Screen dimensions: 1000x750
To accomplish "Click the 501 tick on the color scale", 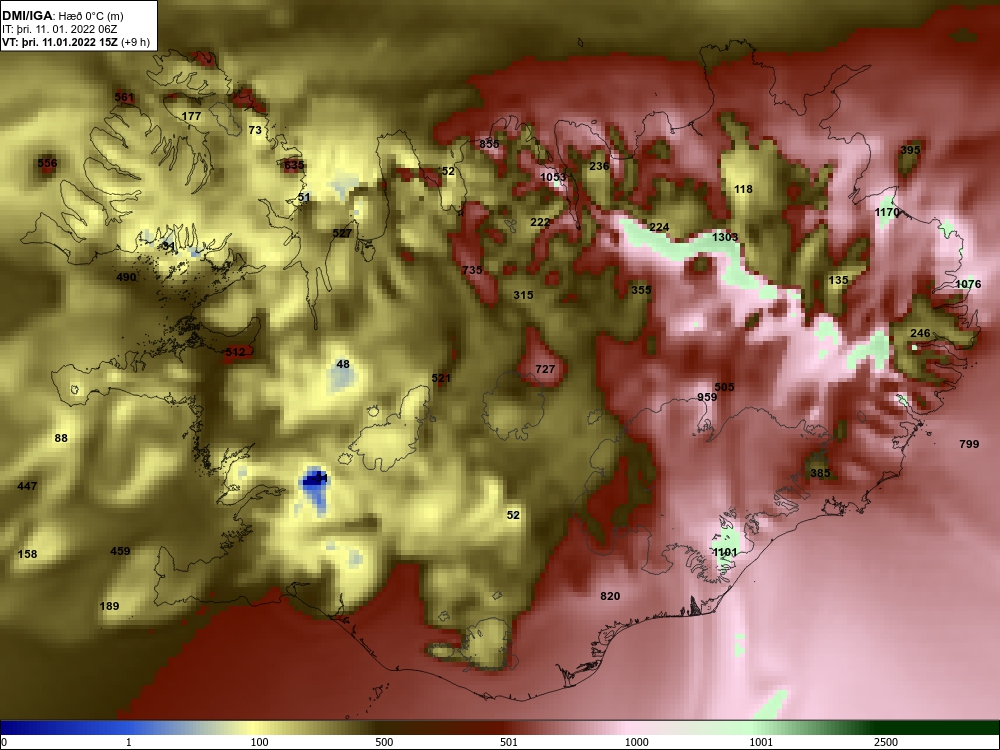I will 510,742.
